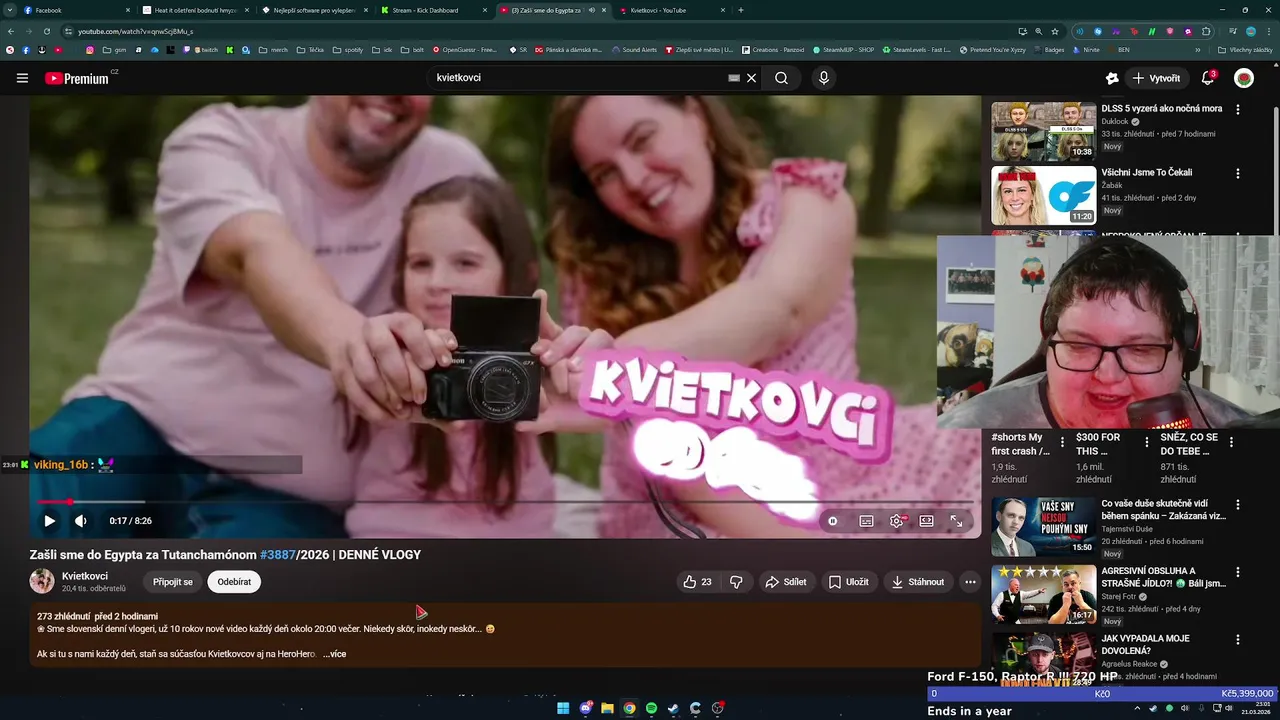Viewport: 1280px width, 720px height.
Task: Show hidden system tray icons
Action: (1137, 708)
